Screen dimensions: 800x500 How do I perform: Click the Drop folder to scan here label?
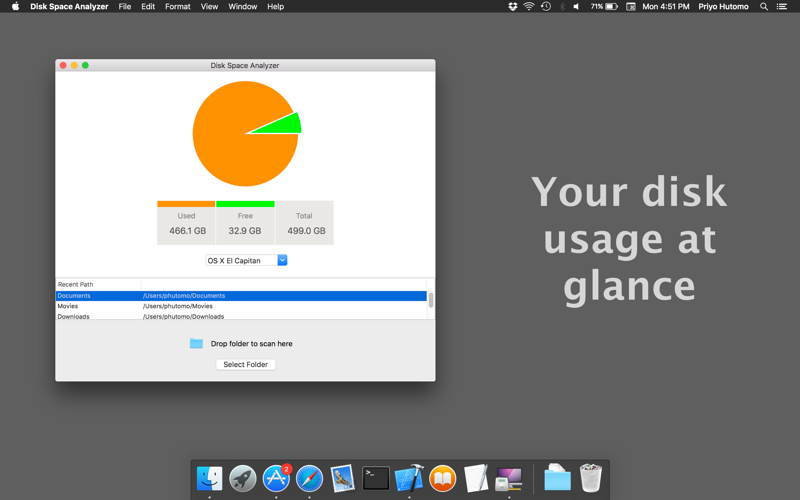tap(252, 343)
